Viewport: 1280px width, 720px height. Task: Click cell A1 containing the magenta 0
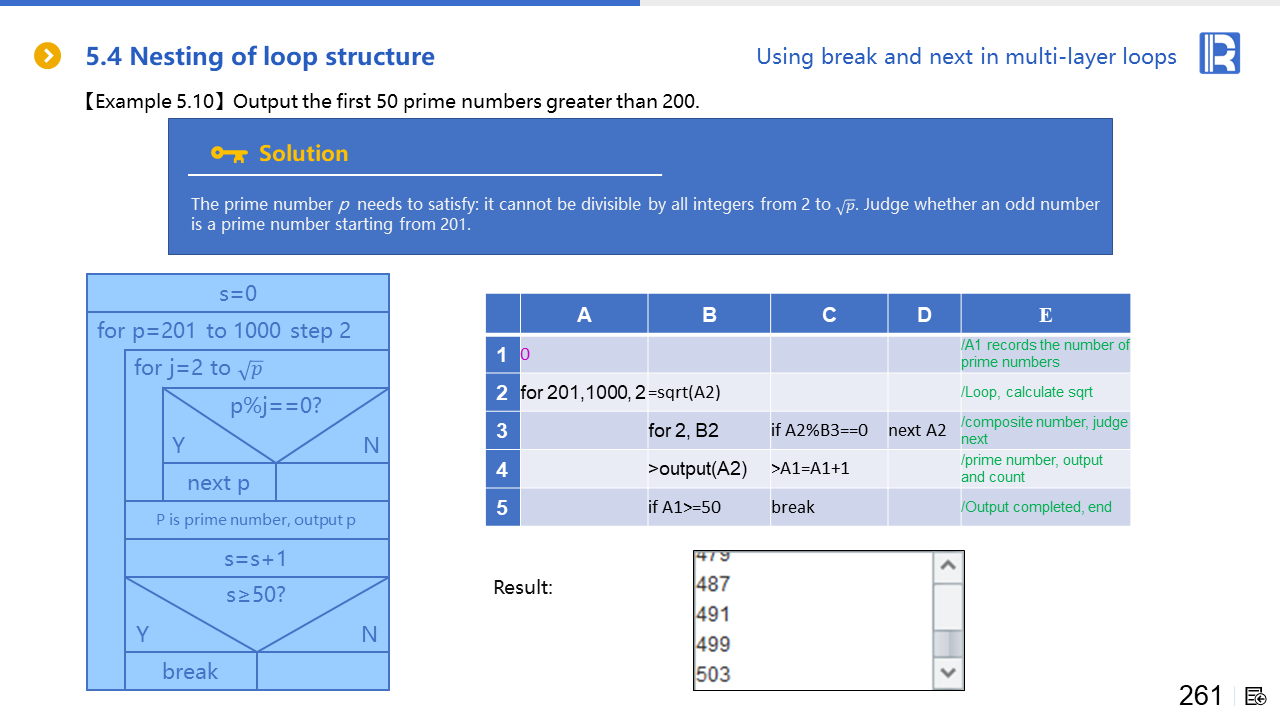tap(583, 354)
